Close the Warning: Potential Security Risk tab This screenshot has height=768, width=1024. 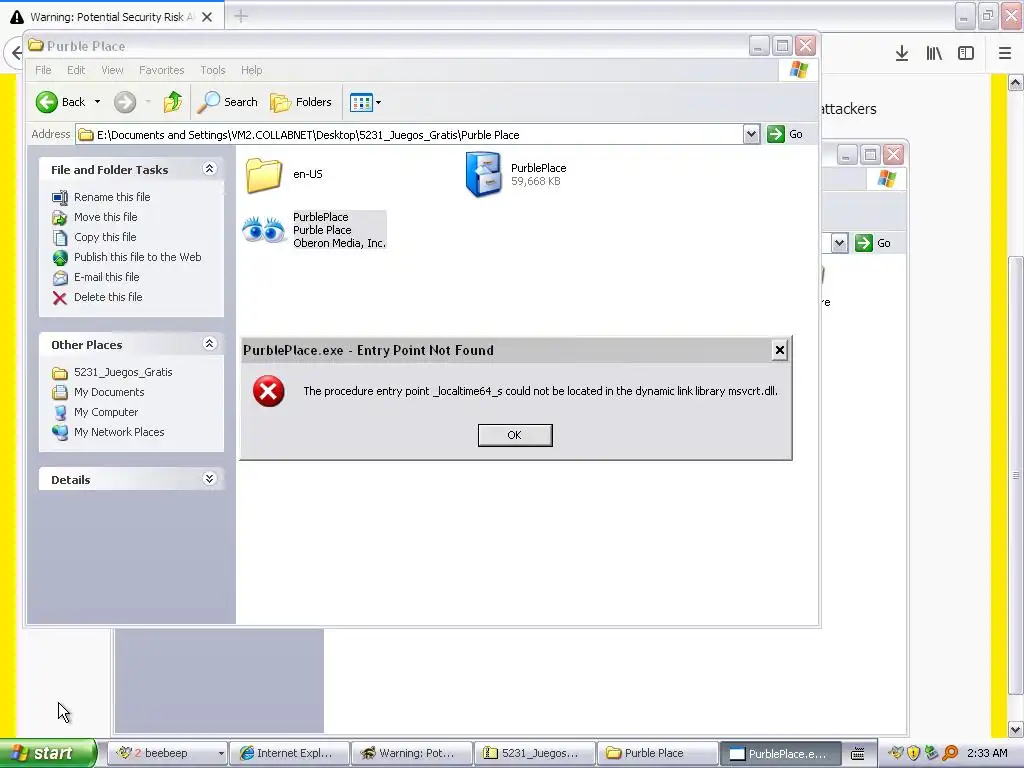(207, 17)
